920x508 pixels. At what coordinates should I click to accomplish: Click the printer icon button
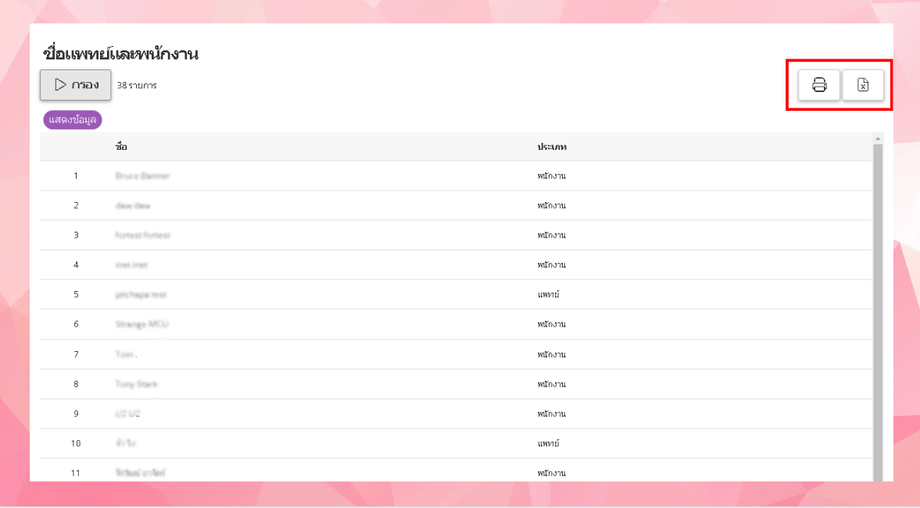coord(819,85)
